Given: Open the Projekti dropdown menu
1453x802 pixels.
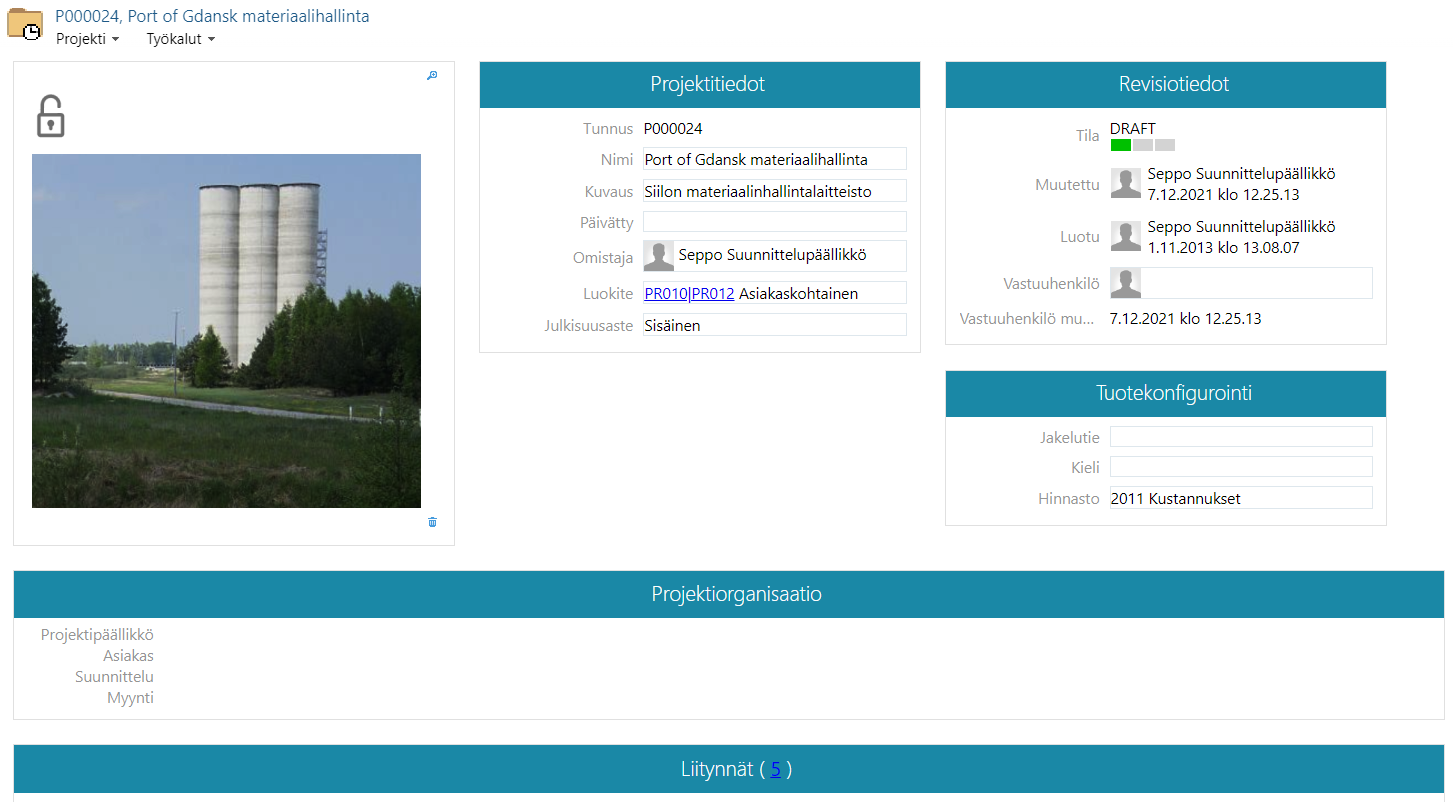Looking at the screenshot, I should [88, 39].
